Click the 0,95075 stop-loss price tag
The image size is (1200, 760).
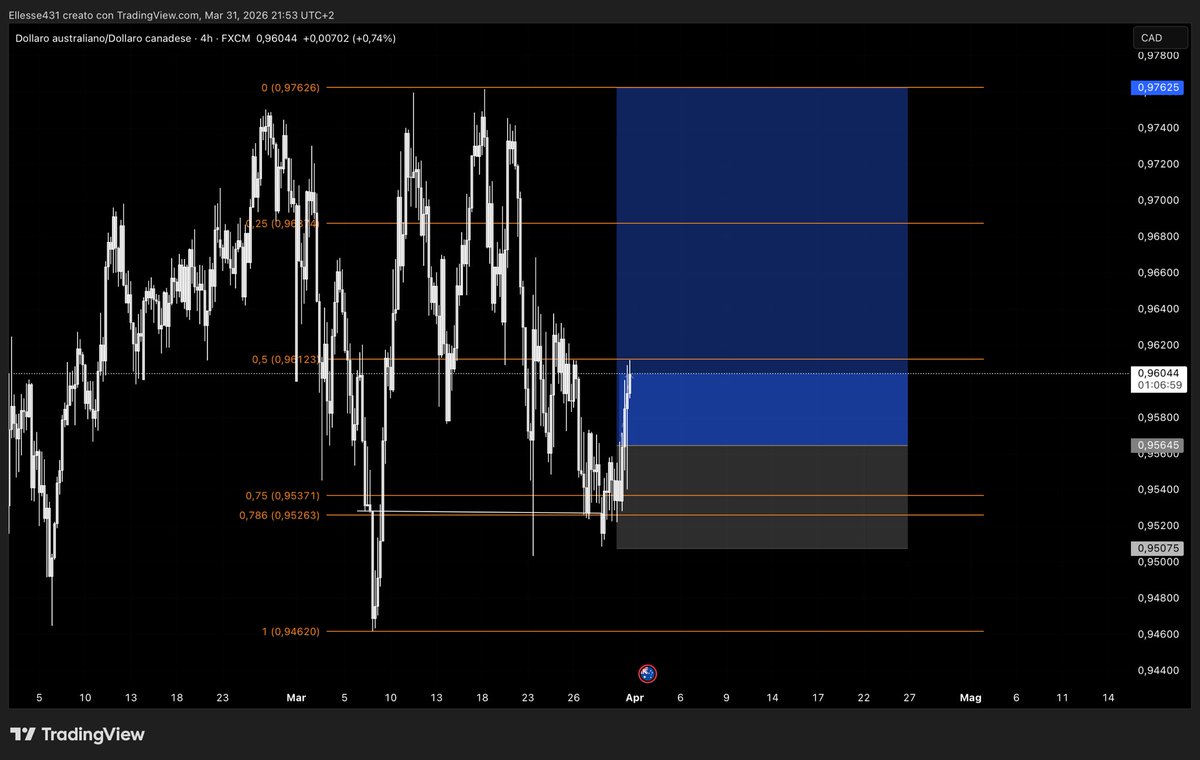1158,548
